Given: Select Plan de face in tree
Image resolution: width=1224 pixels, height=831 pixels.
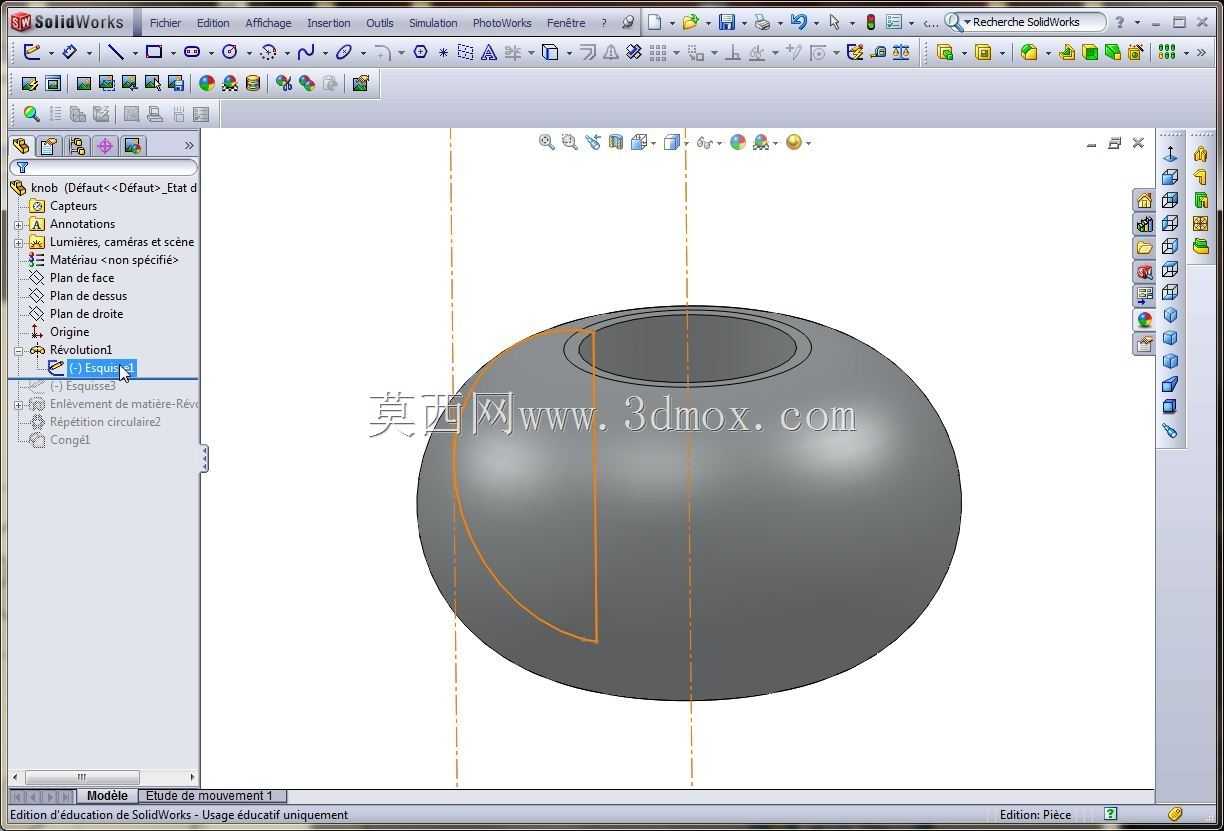Looking at the screenshot, I should pyautogui.click(x=82, y=278).
